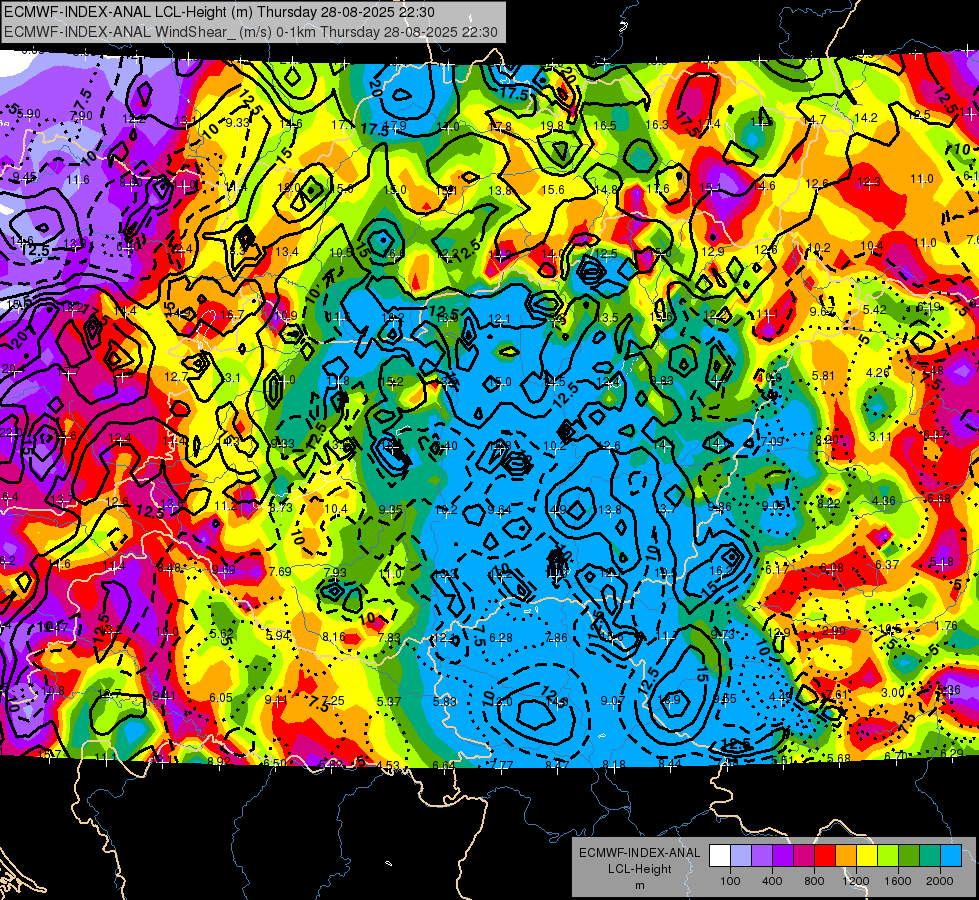Select the light lavender legend swatch

click(741, 856)
